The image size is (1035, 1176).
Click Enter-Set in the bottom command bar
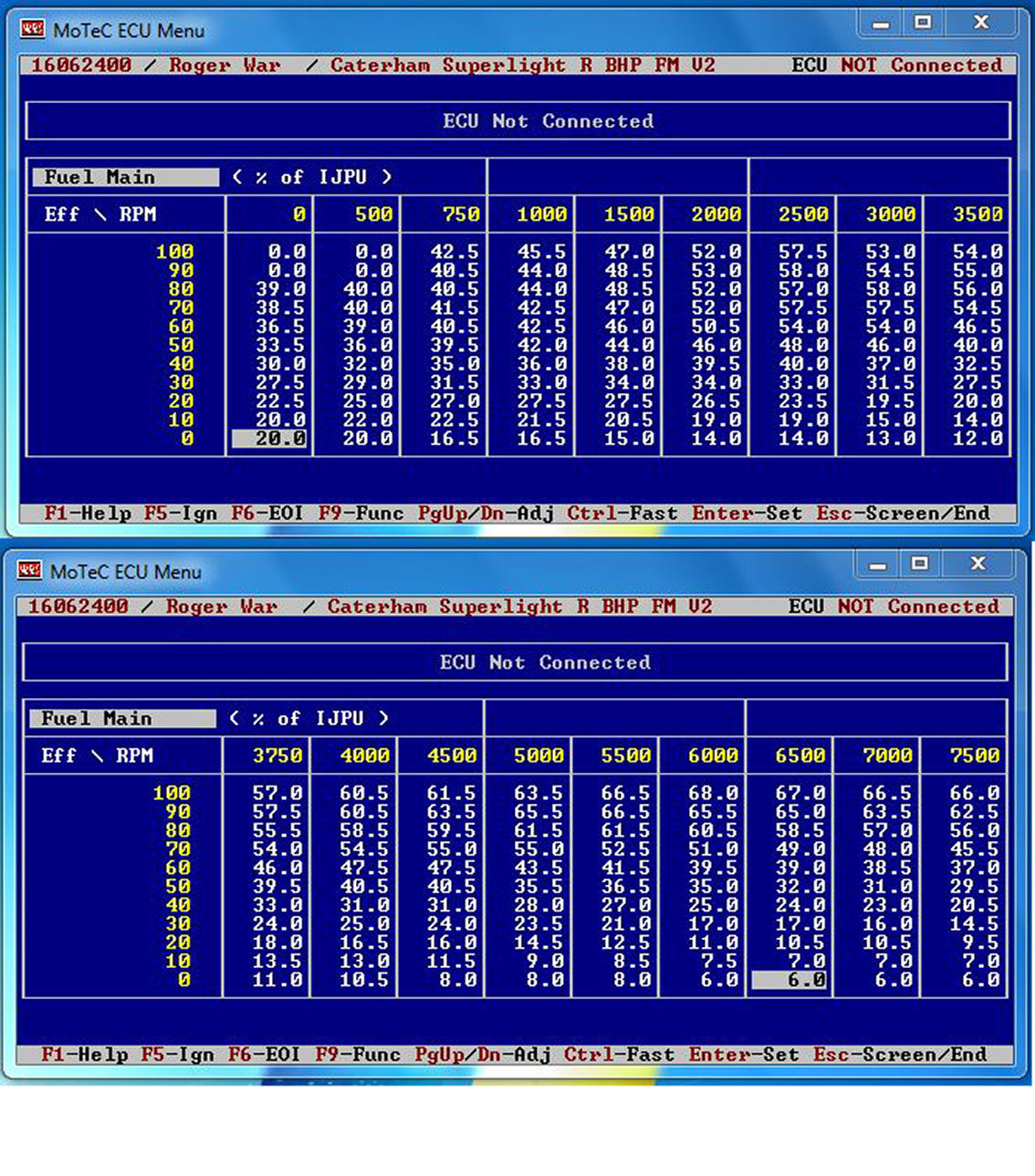click(x=746, y=1054)
